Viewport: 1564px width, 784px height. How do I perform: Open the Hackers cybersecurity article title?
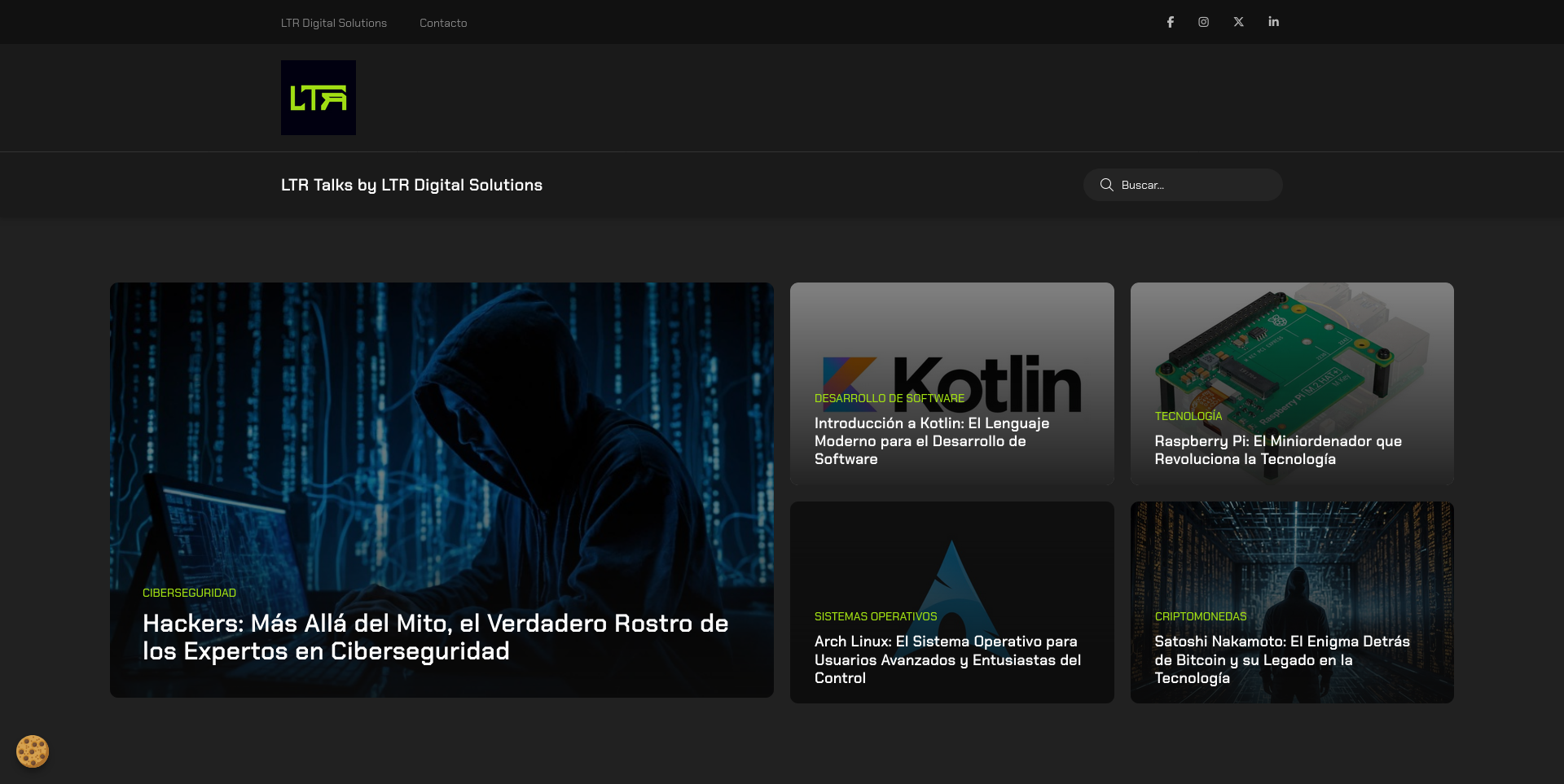pyautogui.click(x=436, y=637)
